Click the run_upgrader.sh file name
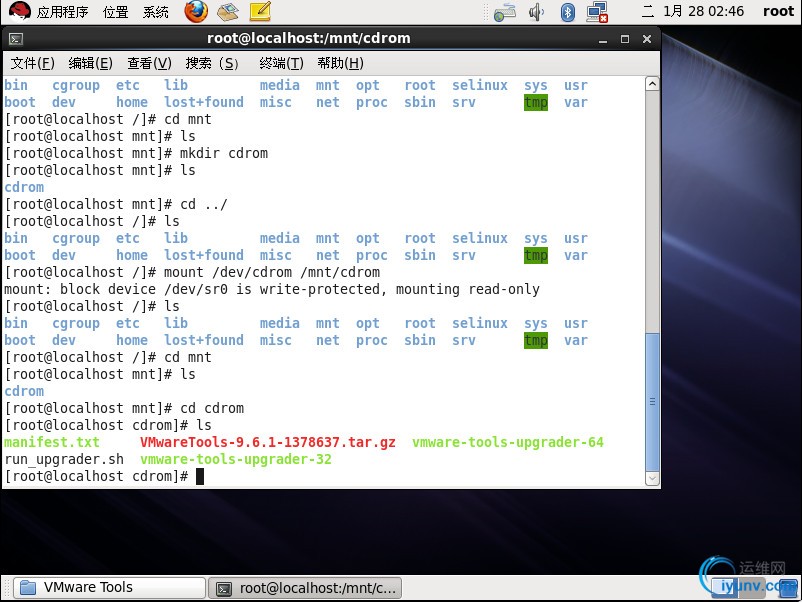The image size is (802, 602). click(64, 459)
